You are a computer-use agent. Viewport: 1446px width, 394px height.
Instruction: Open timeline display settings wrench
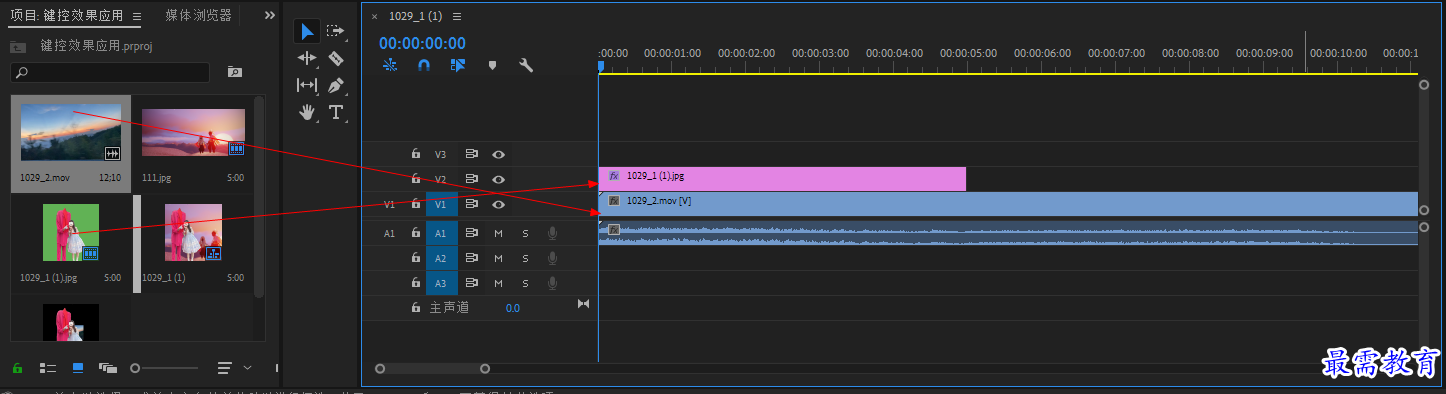tap(526, 65)
